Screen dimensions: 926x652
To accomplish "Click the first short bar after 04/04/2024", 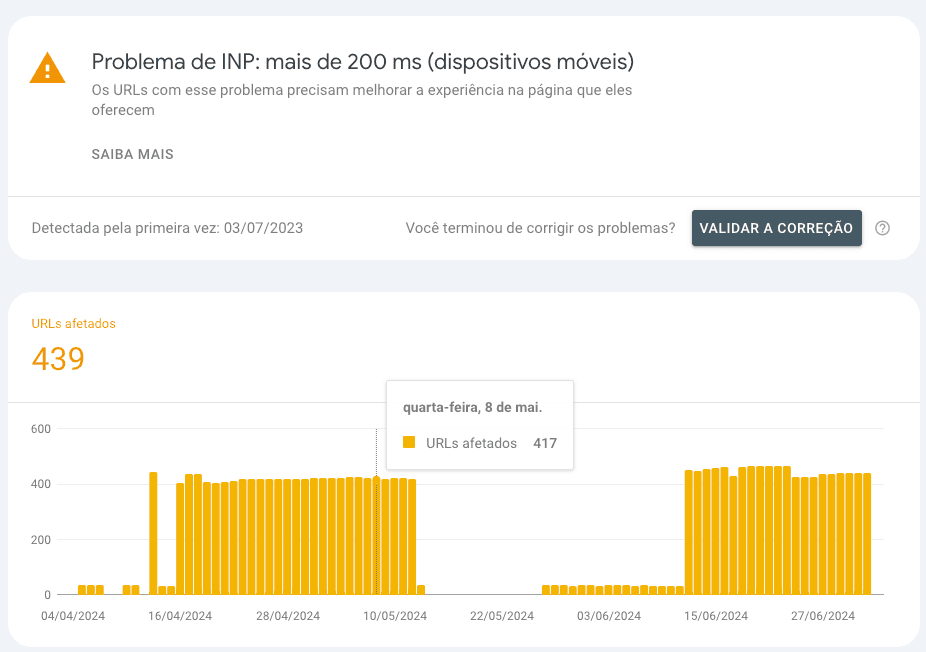I will [82, 590].
